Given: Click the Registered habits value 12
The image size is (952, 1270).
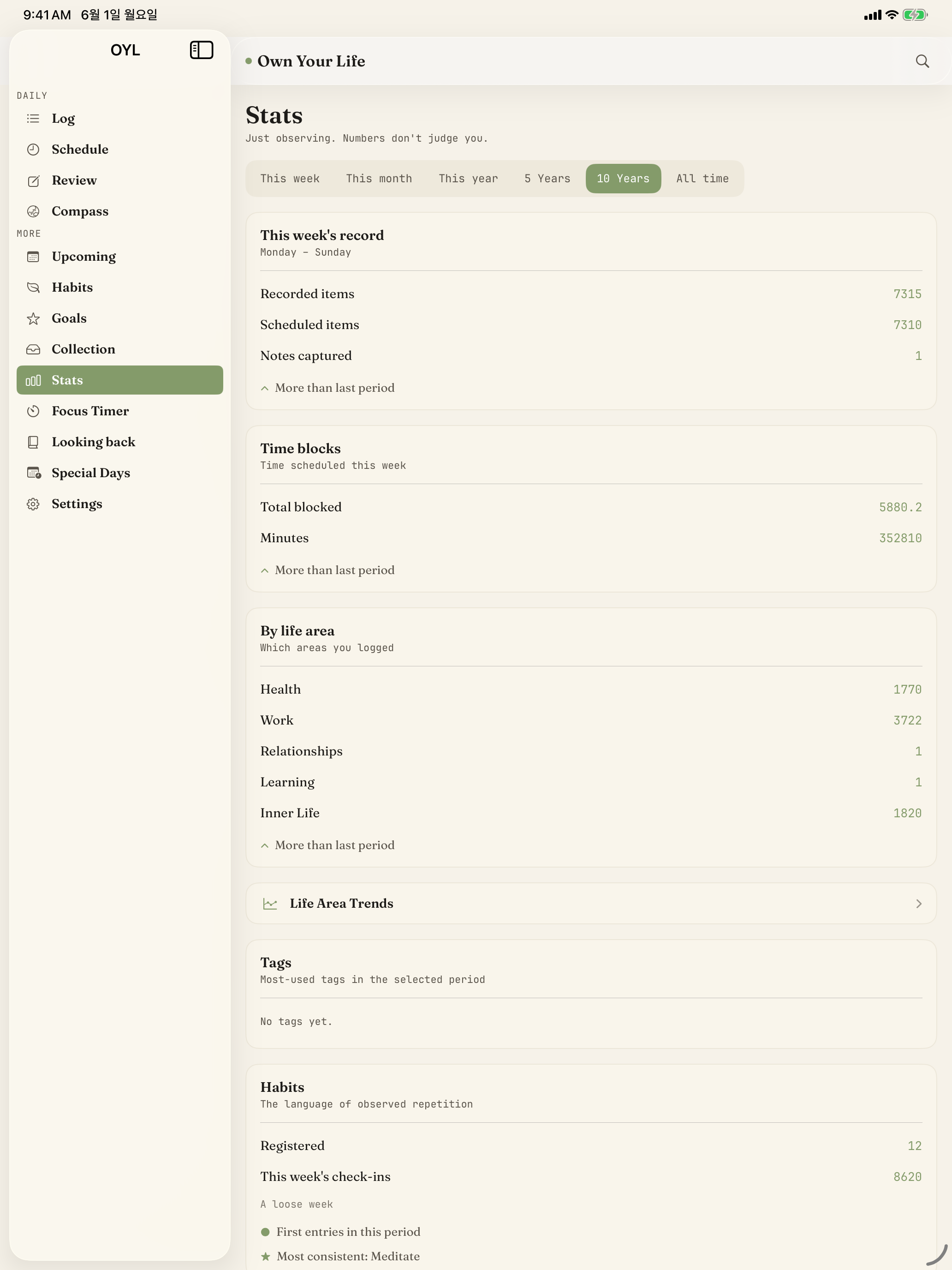Looking at the screenshot, I should [x=915, y=1146].
